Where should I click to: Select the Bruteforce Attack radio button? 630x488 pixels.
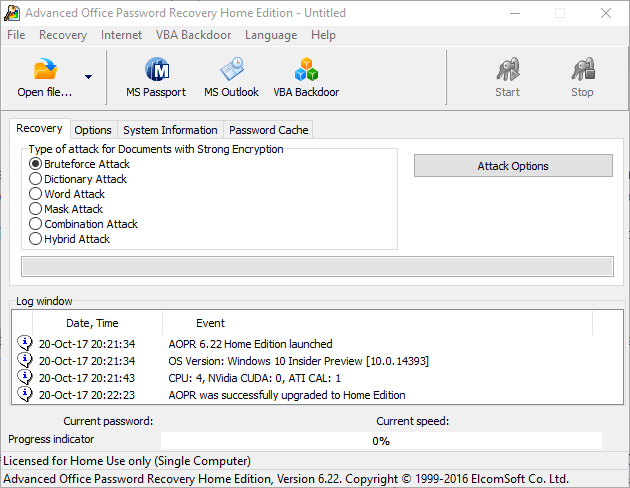coord(36,164)
